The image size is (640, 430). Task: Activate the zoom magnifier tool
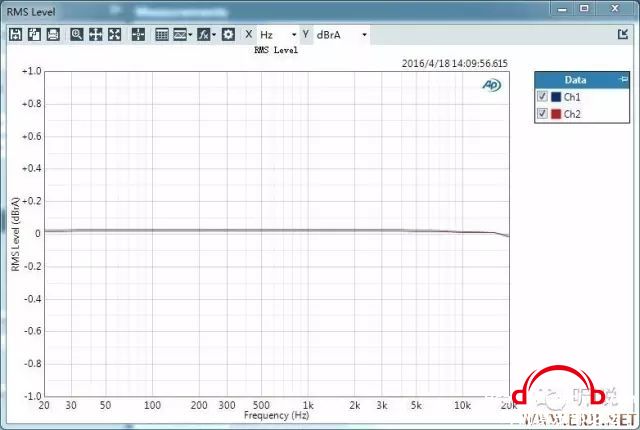coord(77,35)
